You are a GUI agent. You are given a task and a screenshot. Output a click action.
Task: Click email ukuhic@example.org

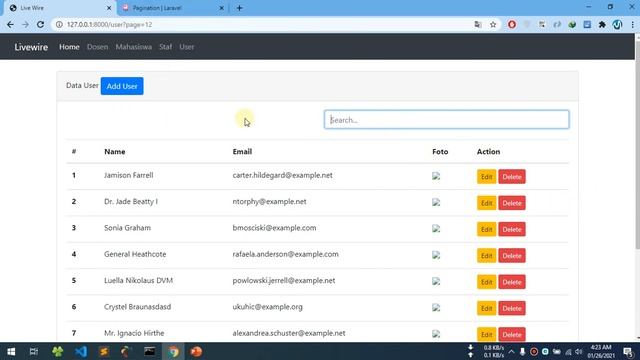pyautogui.click(x=267, y=307)
